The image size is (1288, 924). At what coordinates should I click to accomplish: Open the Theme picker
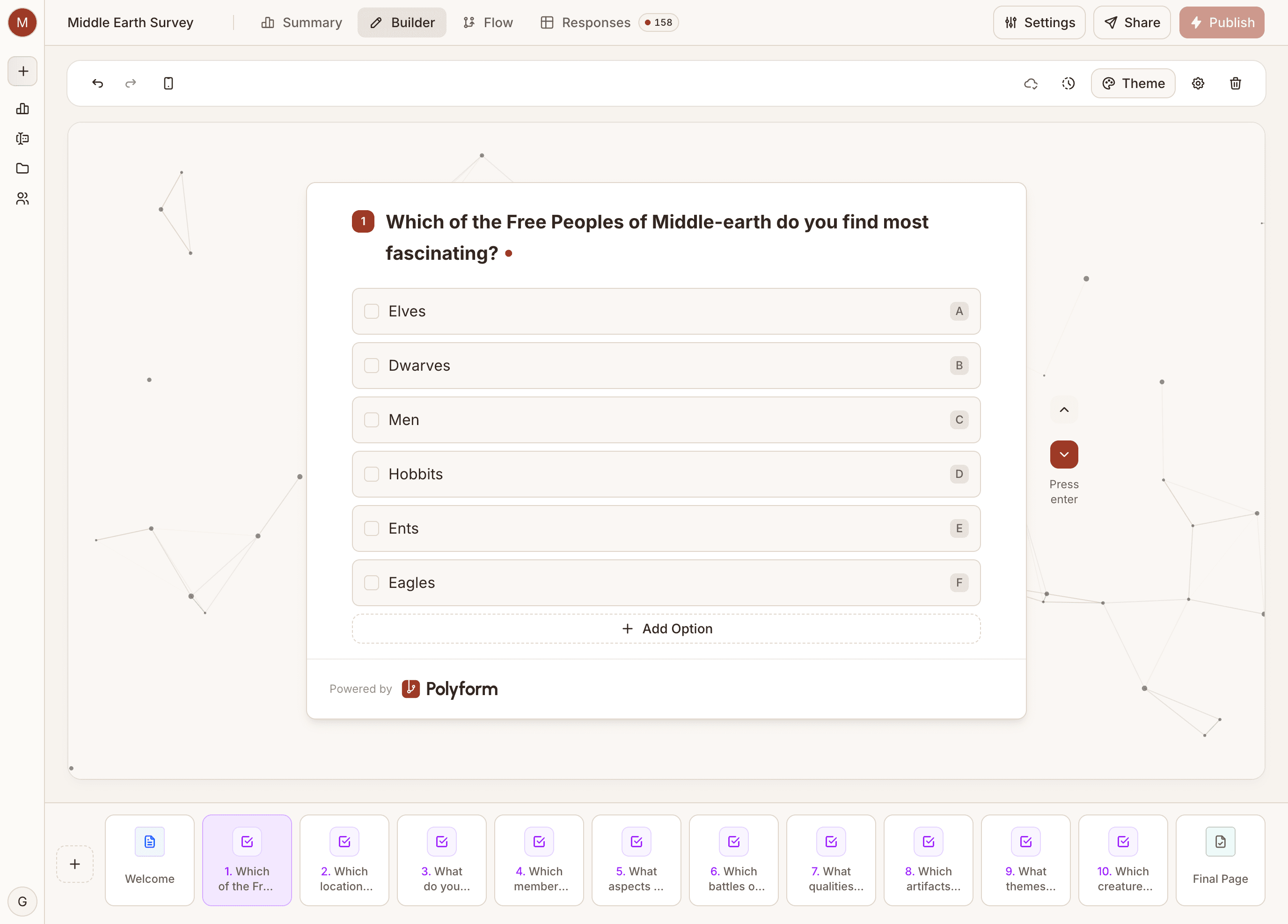(x=1133, y=83)
